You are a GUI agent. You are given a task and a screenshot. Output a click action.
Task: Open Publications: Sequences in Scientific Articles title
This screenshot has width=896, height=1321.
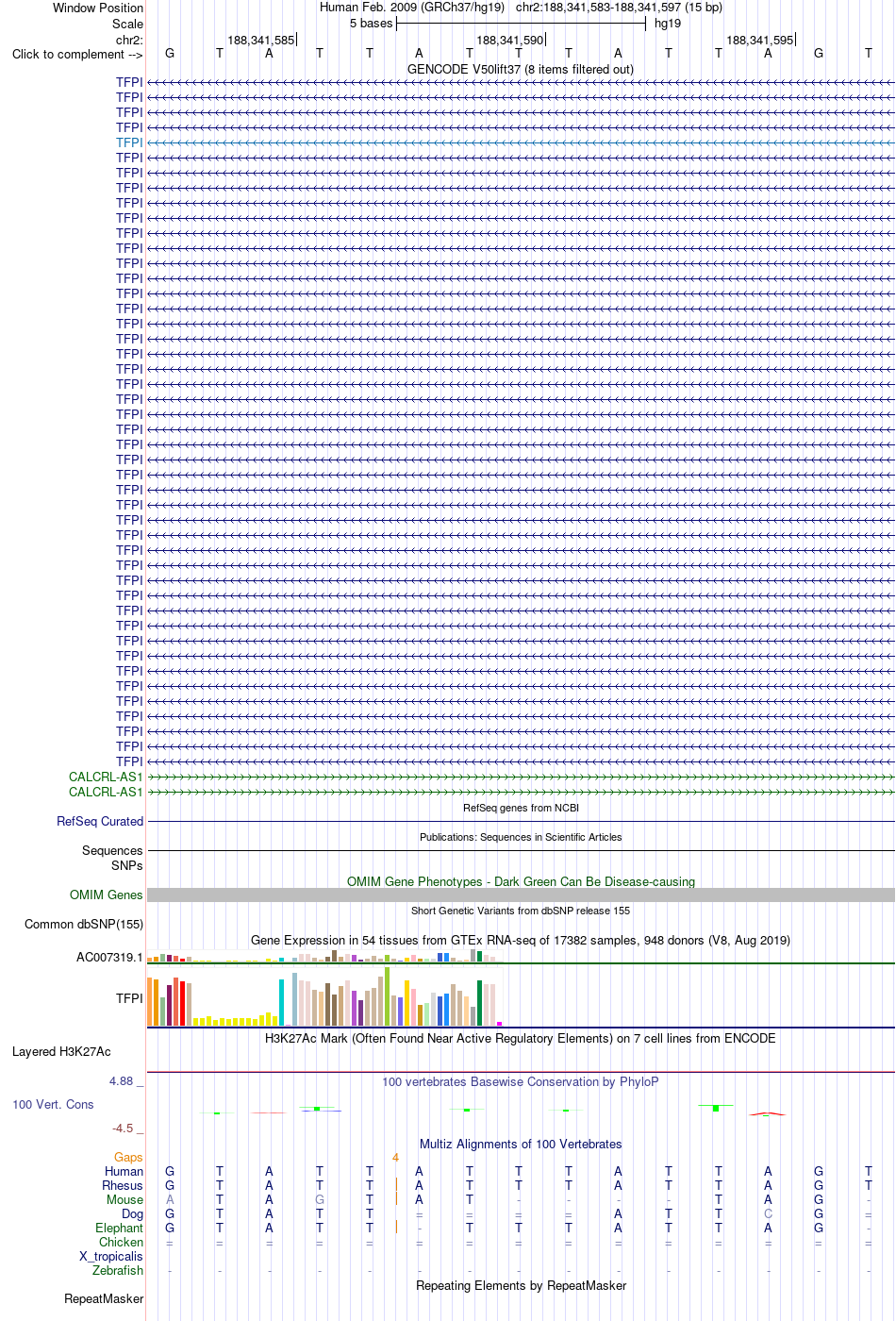(x=521, y=837)
